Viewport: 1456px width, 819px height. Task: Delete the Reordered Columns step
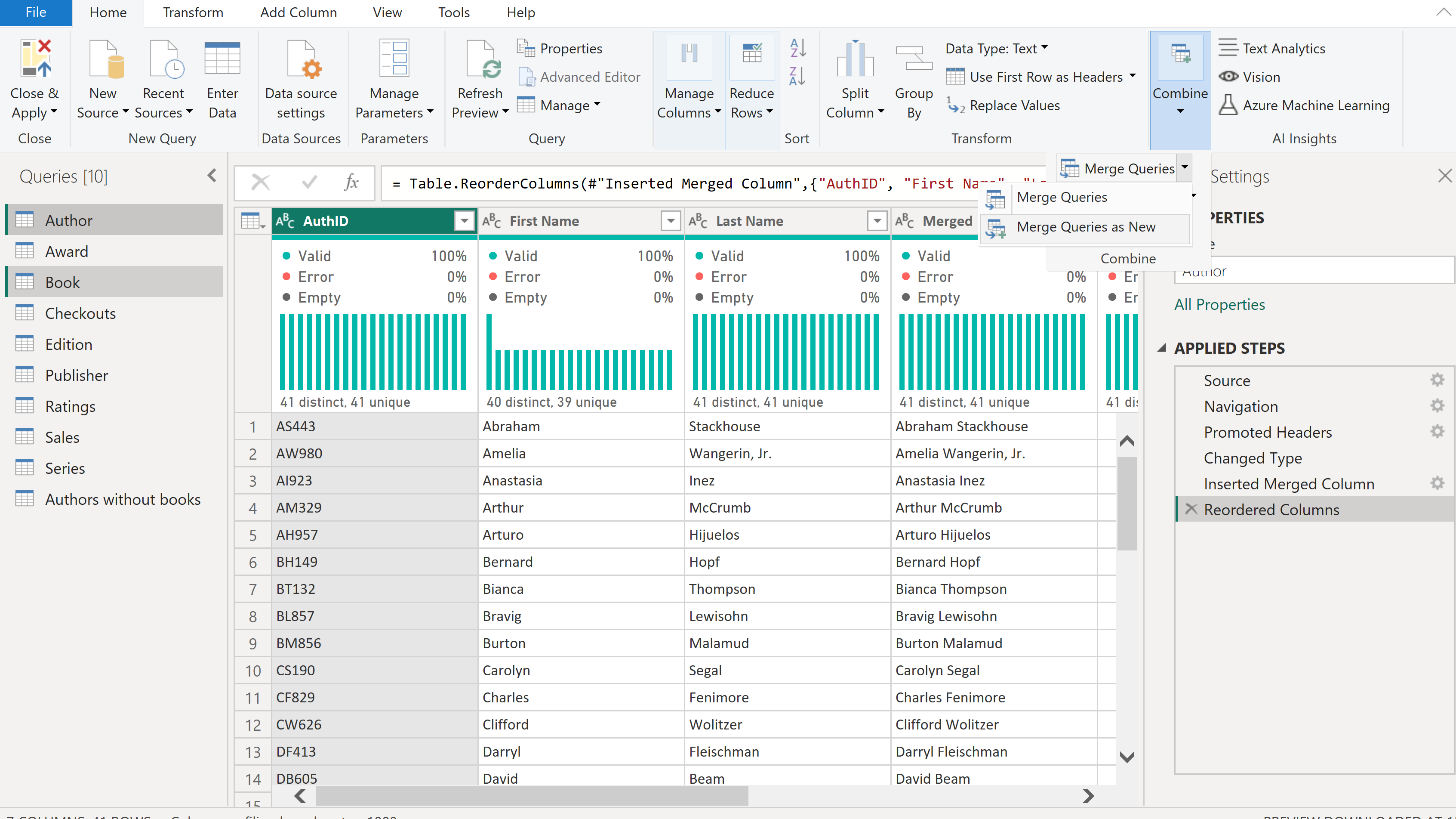(x=1191, y=509)
